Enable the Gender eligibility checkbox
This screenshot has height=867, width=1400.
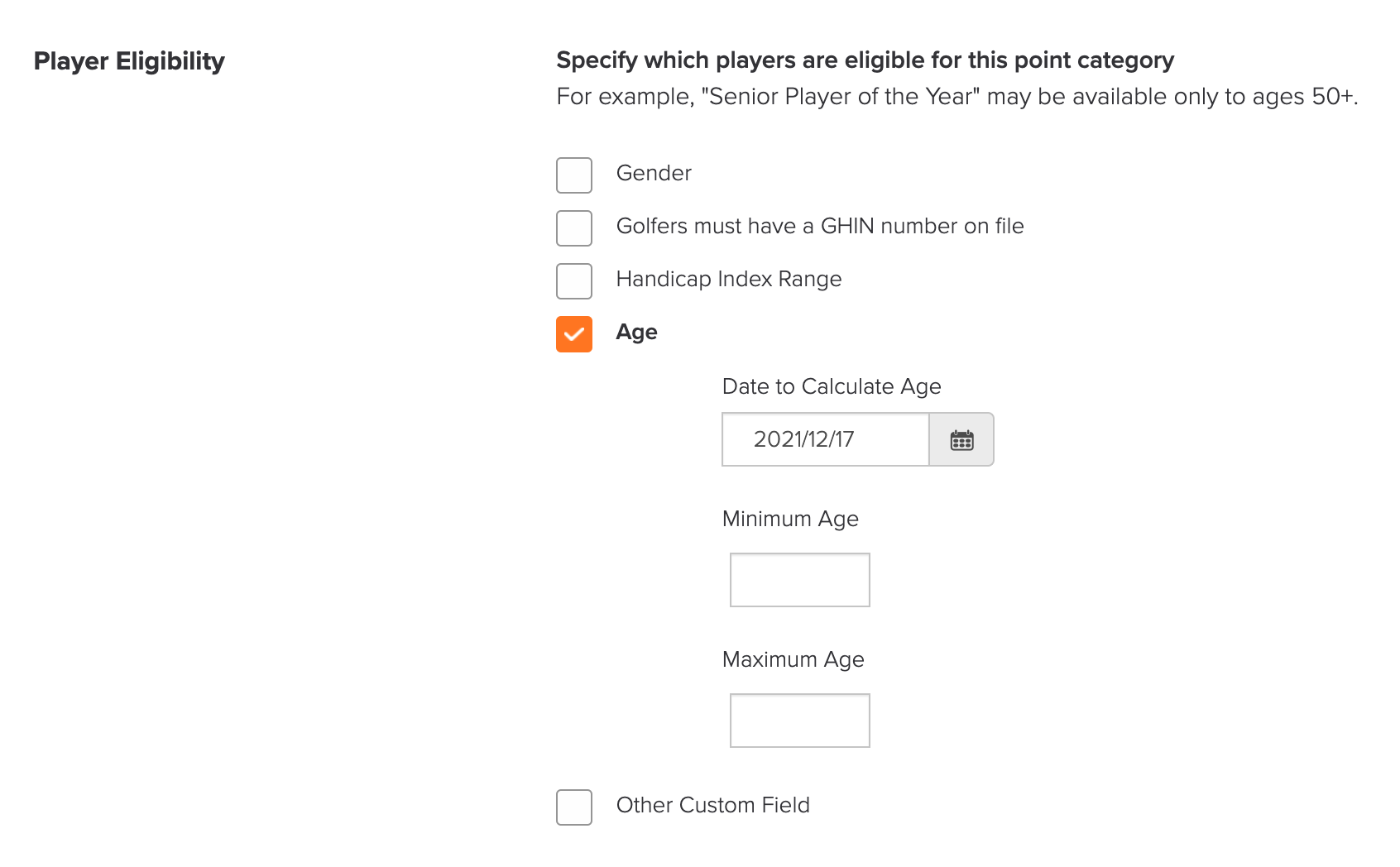pos(574,175)
